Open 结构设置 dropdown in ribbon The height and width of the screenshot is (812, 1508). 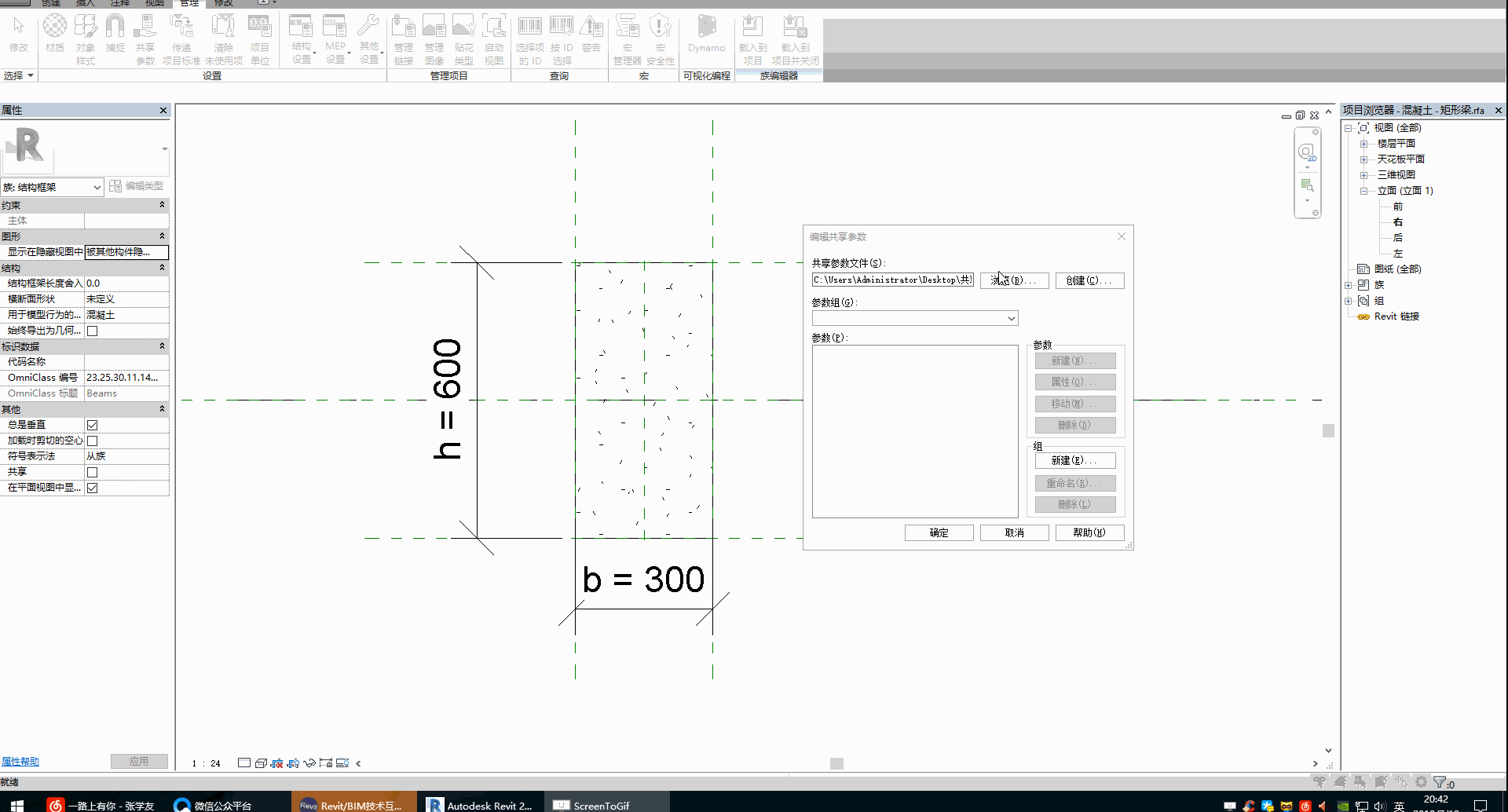(x=302, y=39)
